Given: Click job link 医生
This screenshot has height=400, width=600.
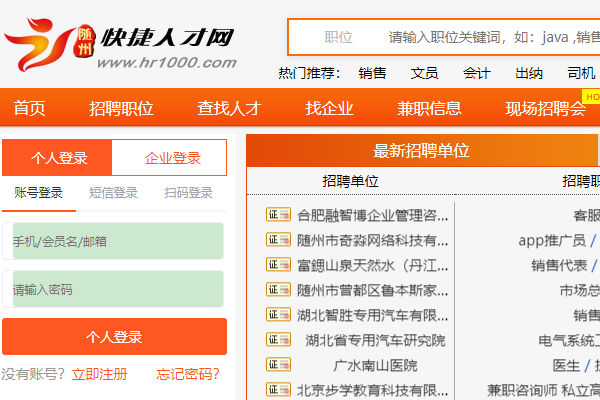Looking at the screenshot, I should click(x=566, y=365).
